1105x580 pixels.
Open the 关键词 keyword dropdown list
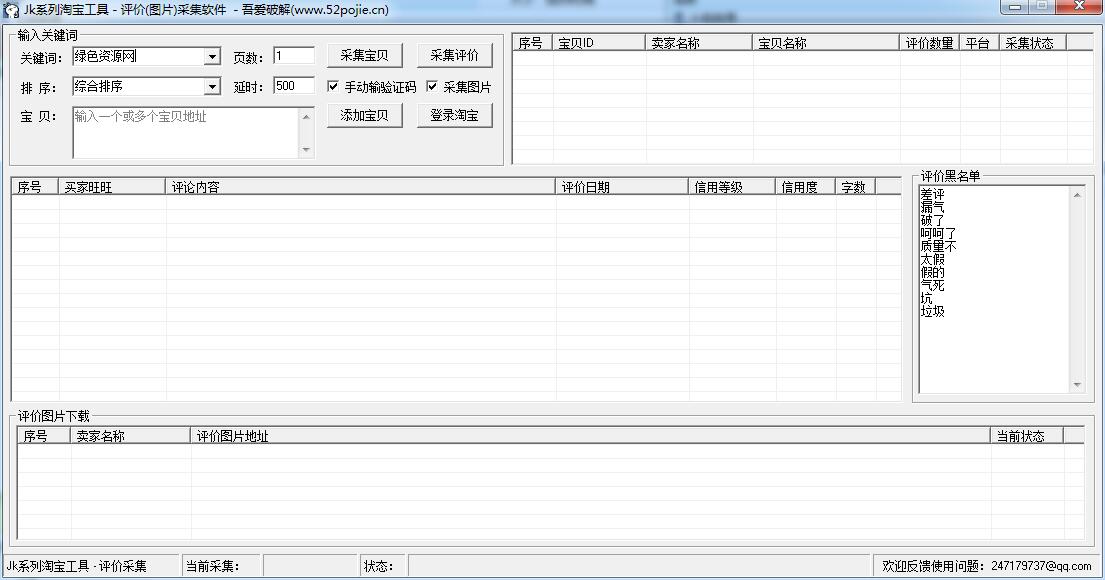[x=214, y=57]
